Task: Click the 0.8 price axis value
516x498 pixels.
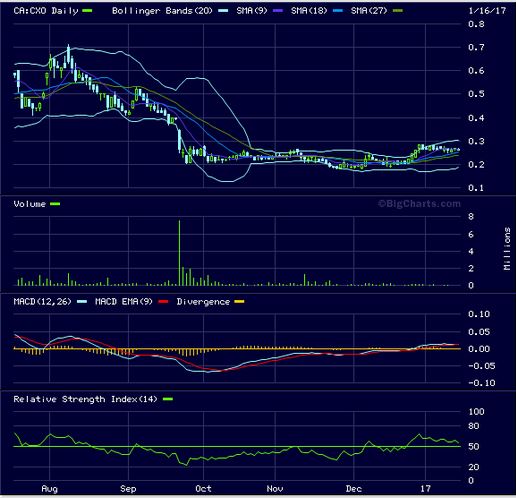Action: pyautogui.click(x=476, y=24)
